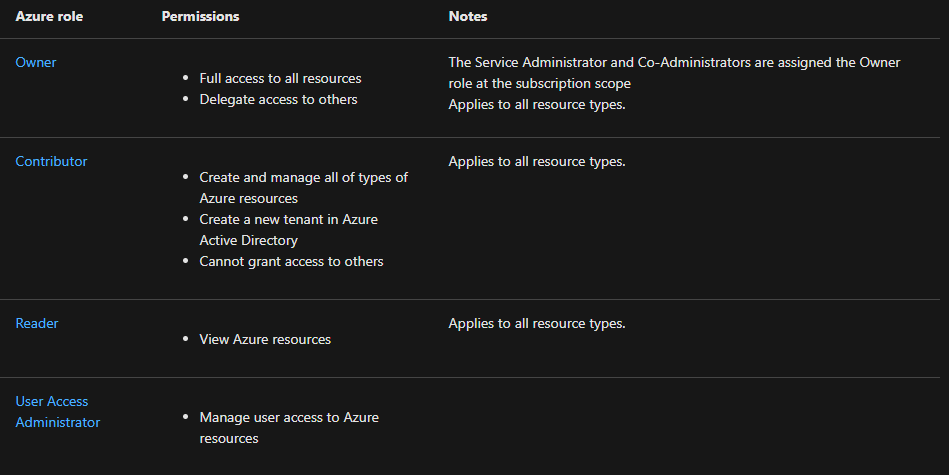Click the Permissions column header
The height and width of the screenshot is (475, 949).
[x=200, y=17]
